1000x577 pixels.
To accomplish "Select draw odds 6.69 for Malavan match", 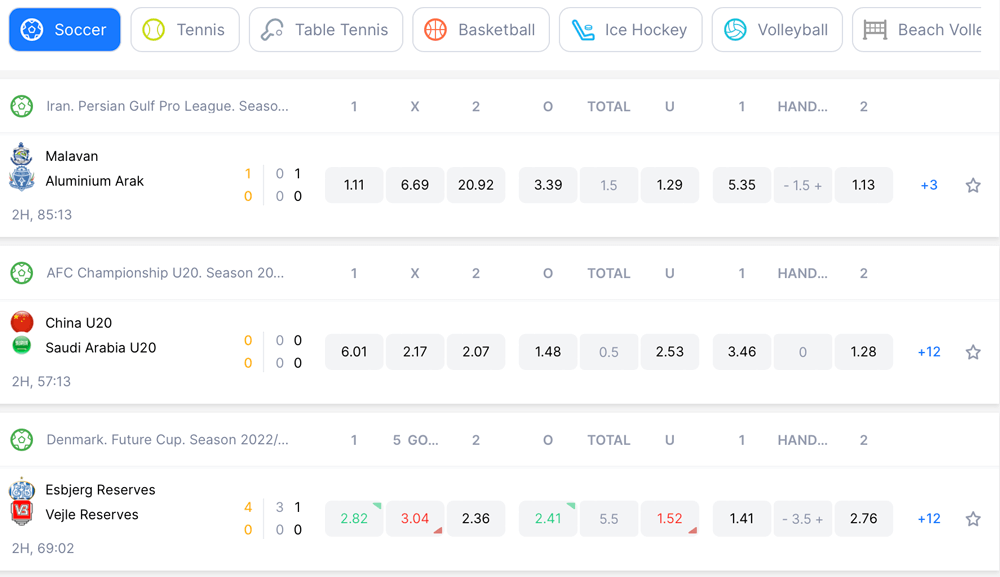I will [x=415, y=185].
